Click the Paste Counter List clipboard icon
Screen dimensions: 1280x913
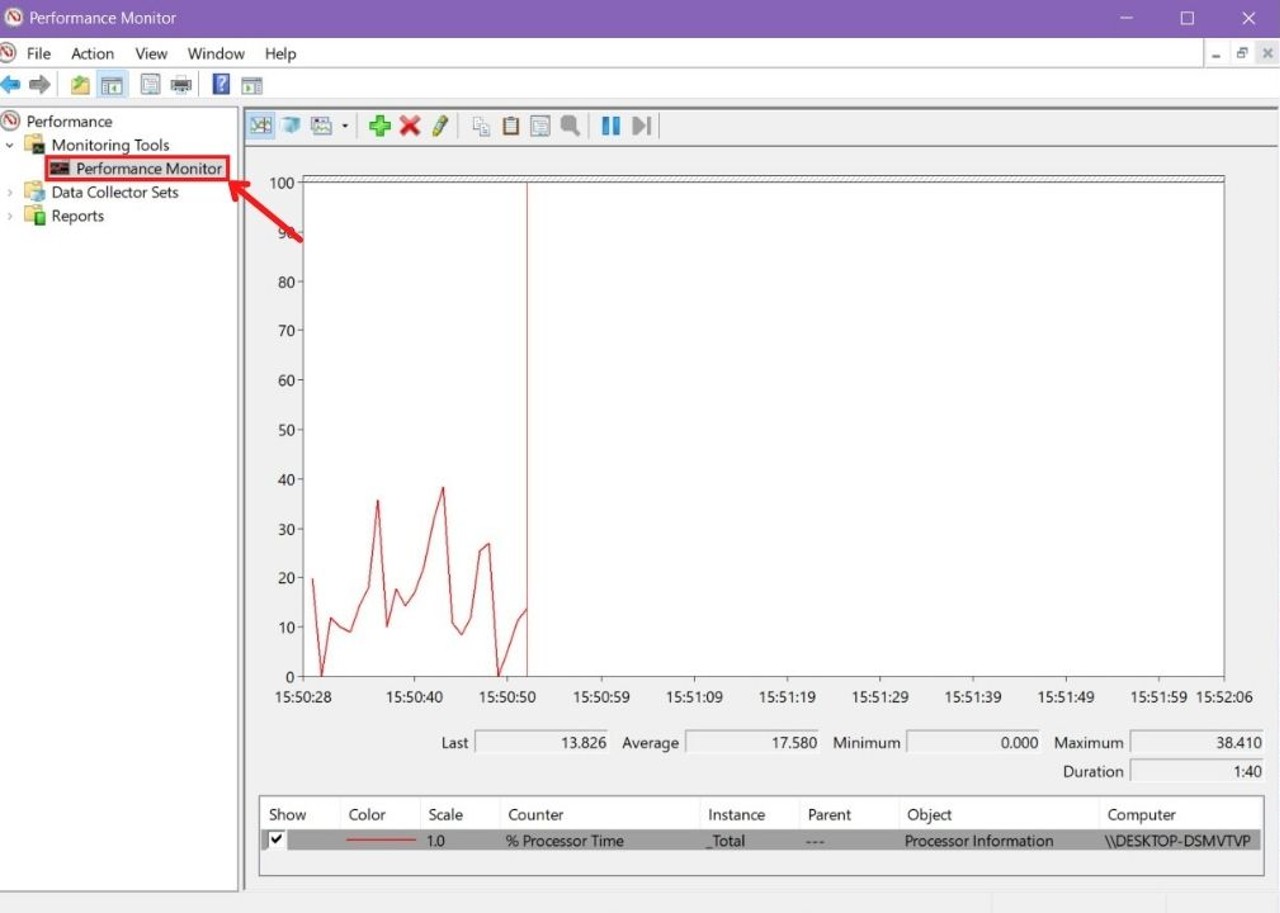511,125
